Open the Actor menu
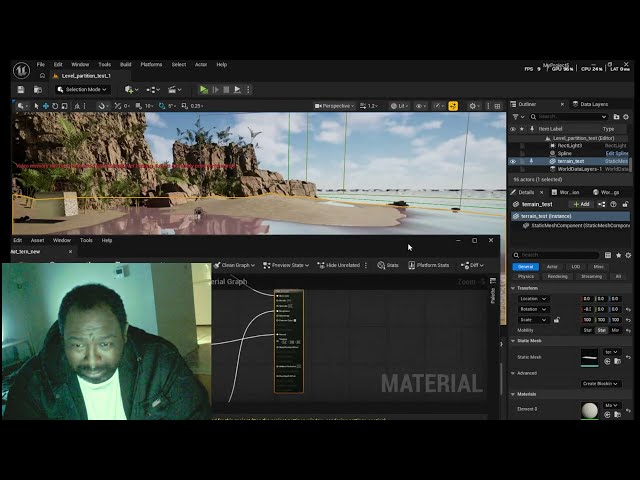 point(201,64)
